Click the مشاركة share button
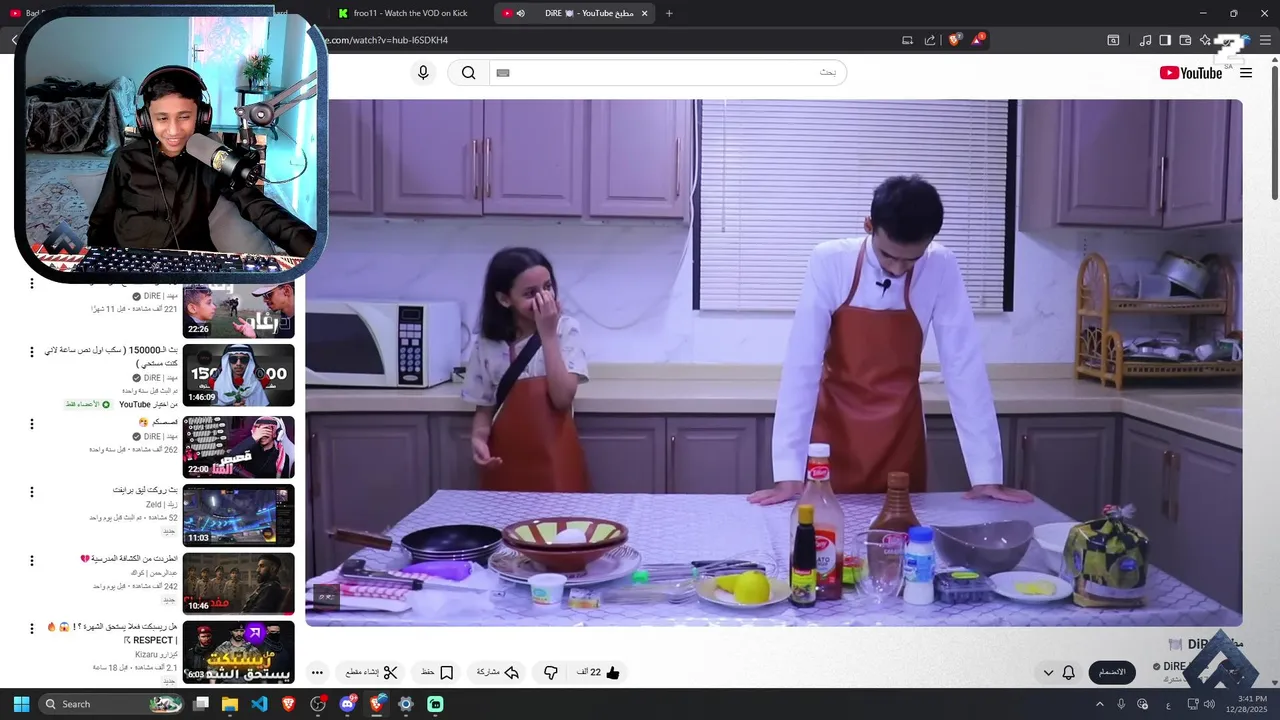1280x720 pixels. (x=498, y=673)
